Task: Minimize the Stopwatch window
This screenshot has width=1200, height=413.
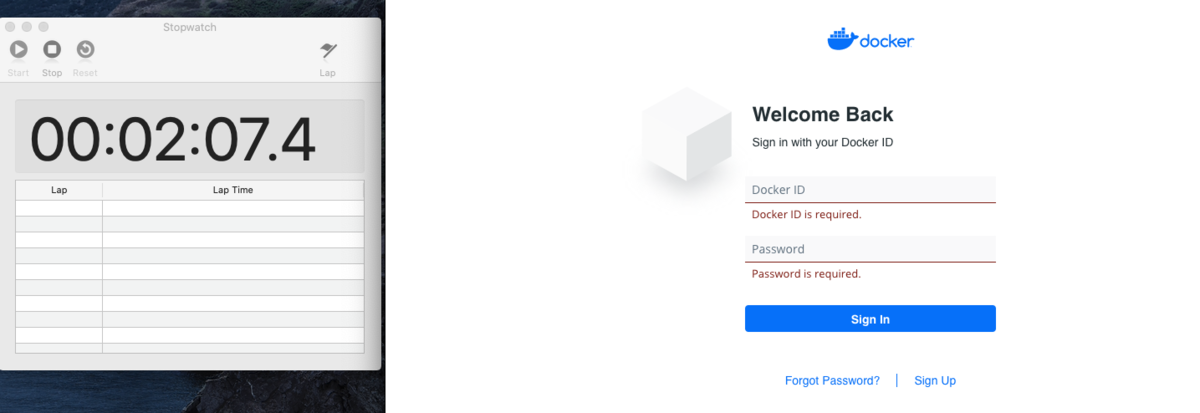Action: pos(27,27)
